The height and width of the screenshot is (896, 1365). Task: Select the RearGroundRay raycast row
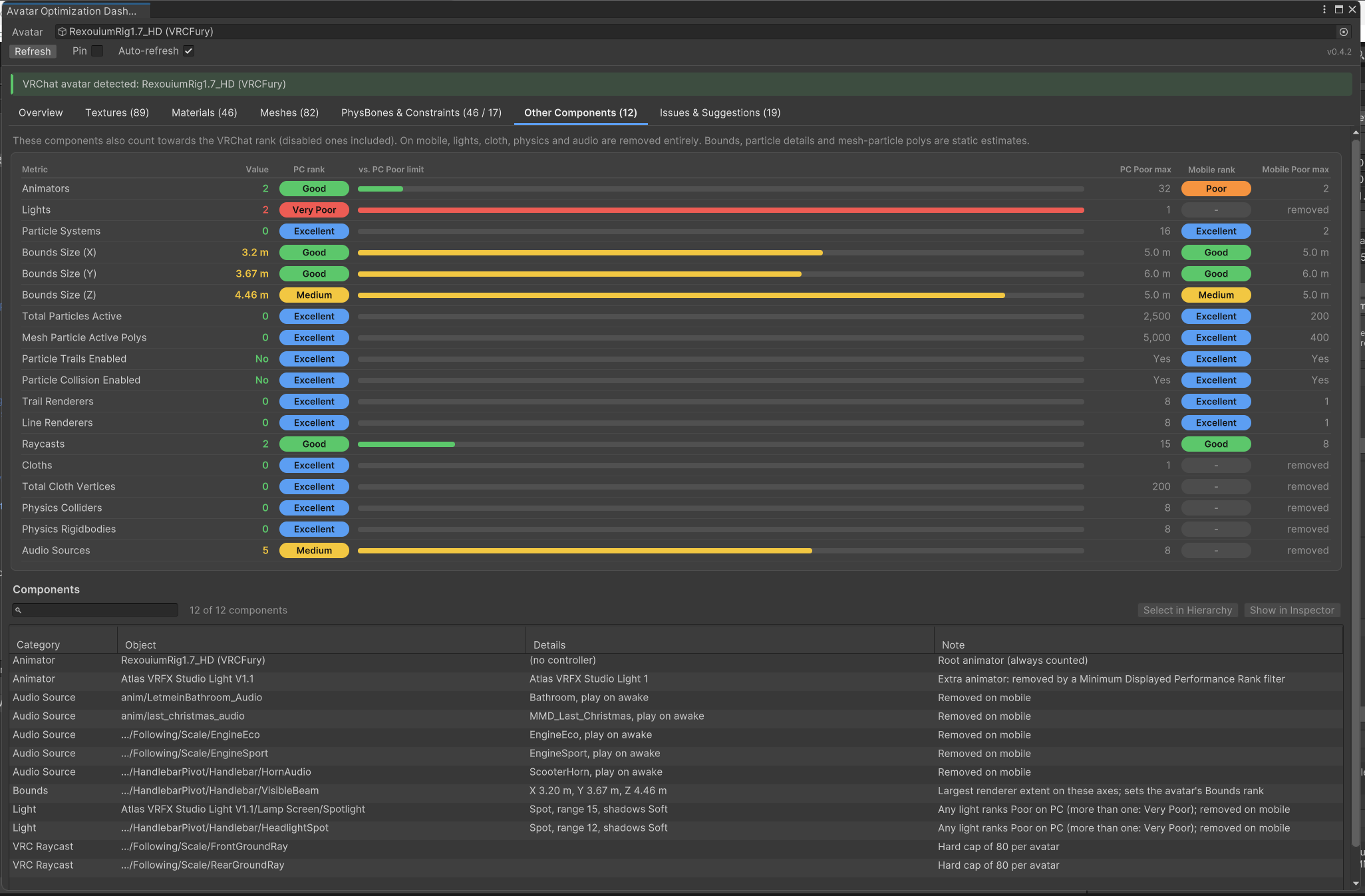tap(676, 865)
